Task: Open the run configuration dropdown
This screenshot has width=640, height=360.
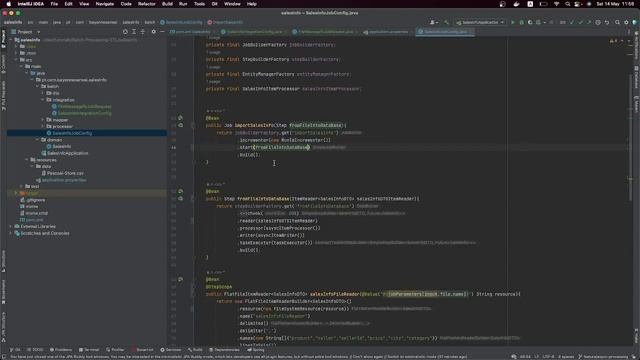Action: (x=480, y=22)
